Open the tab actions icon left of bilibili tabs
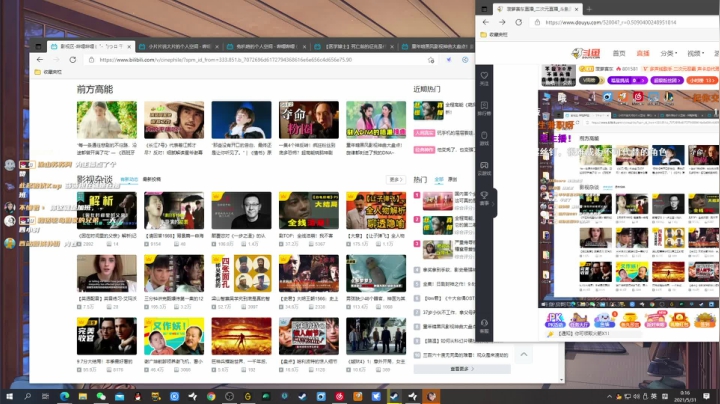720x404 pixels. tap(39, 46)
